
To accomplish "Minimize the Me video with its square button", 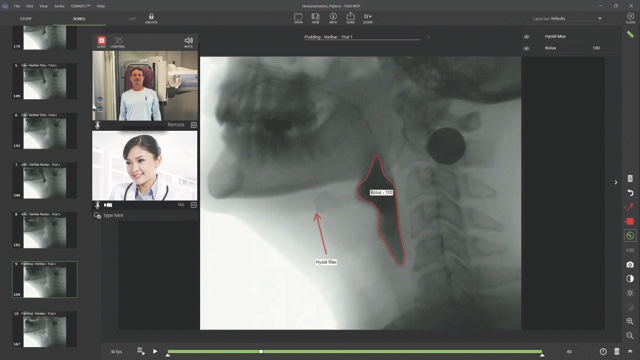I will click(193, 205).
